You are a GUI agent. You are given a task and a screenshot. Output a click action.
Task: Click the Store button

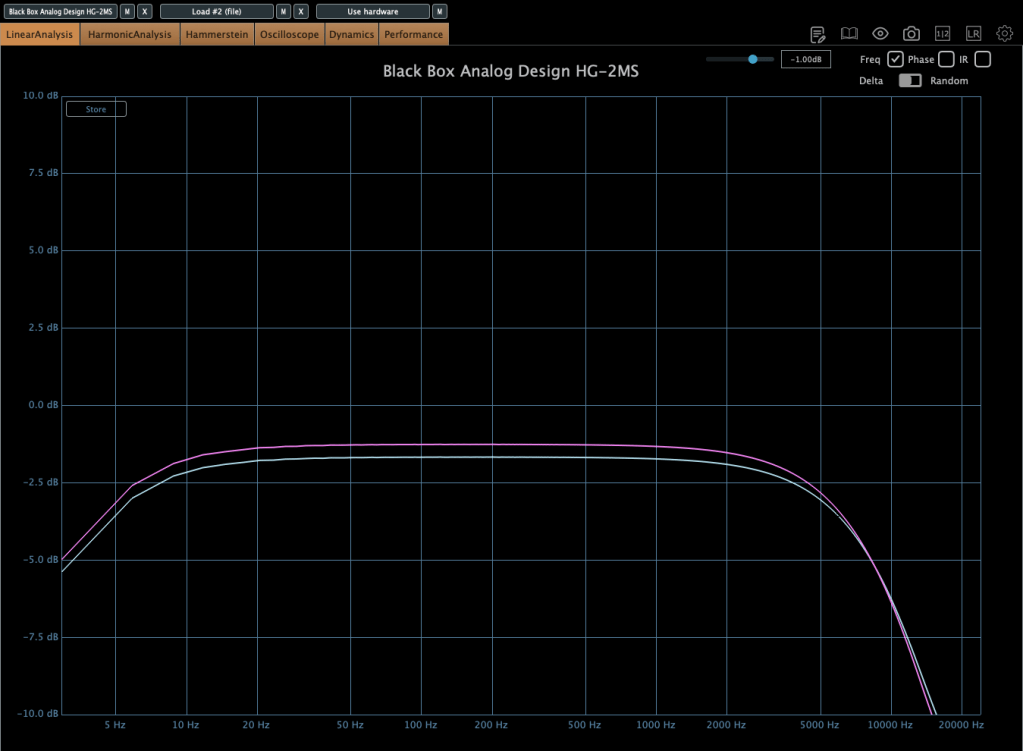point(96,109)
